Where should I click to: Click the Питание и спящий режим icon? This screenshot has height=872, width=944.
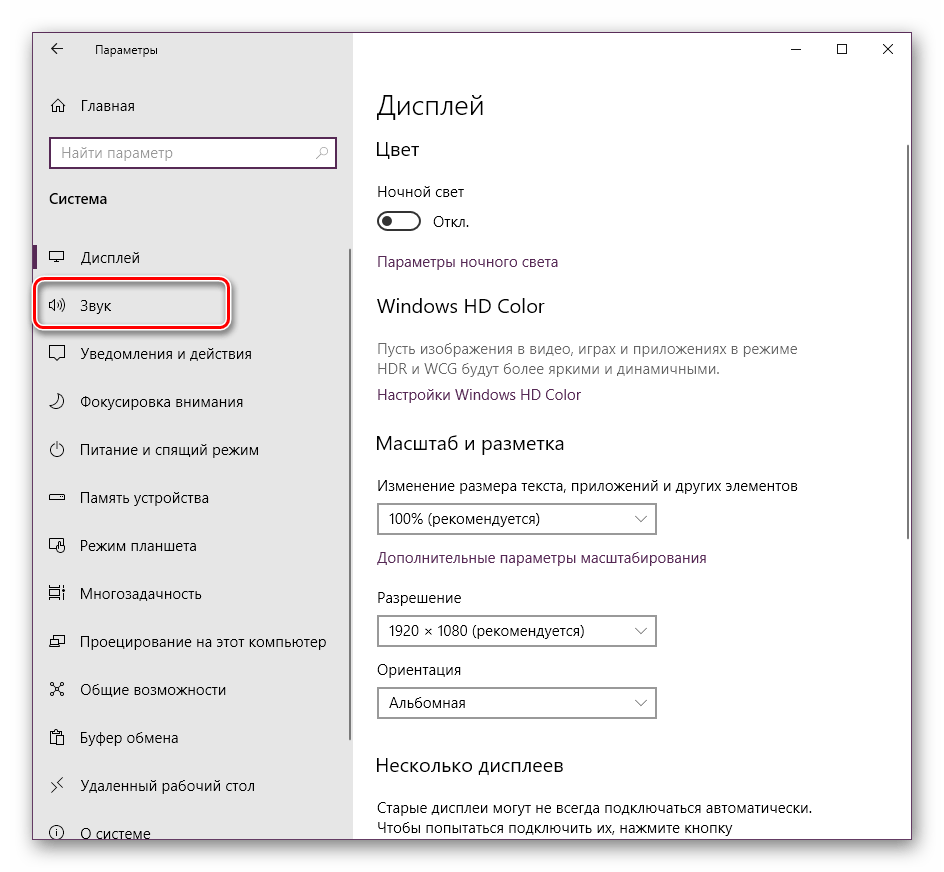tap(57, 450)
